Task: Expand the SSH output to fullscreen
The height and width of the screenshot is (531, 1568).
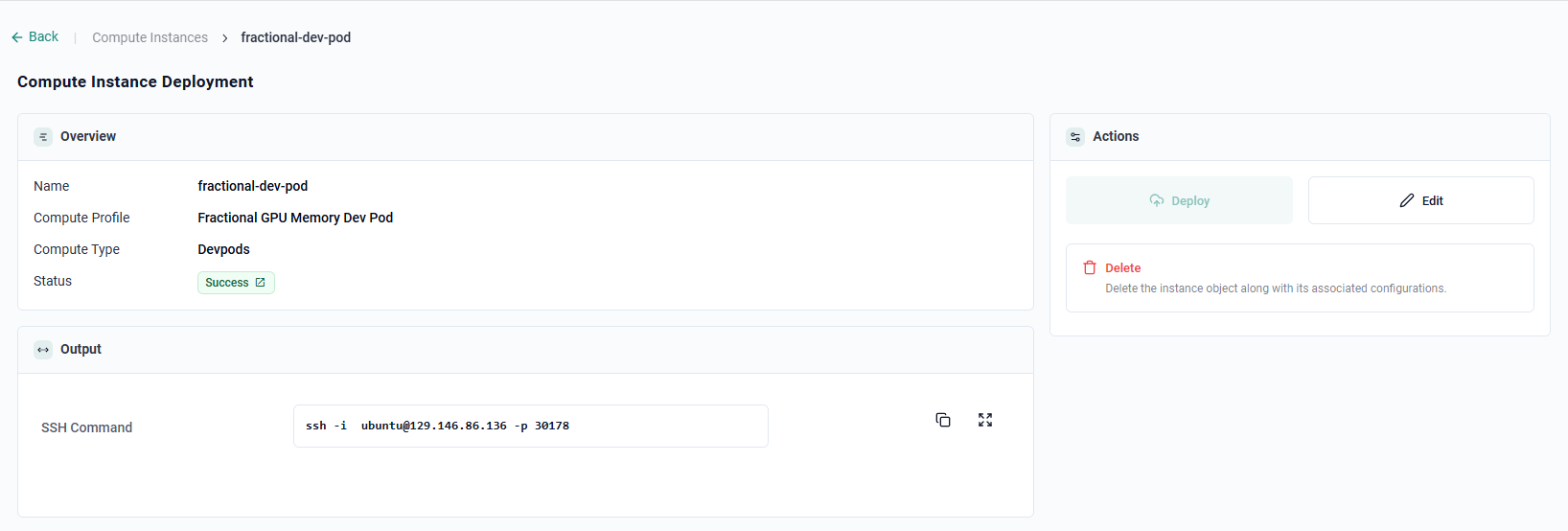Action: (985, 420)
